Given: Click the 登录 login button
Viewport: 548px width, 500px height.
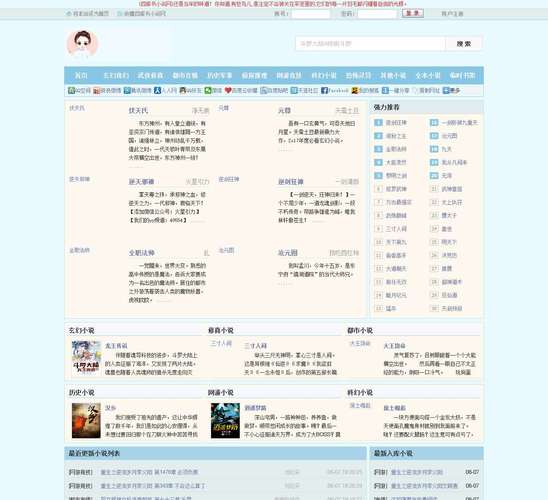Looking at the screenshot, I should point(413,13).
